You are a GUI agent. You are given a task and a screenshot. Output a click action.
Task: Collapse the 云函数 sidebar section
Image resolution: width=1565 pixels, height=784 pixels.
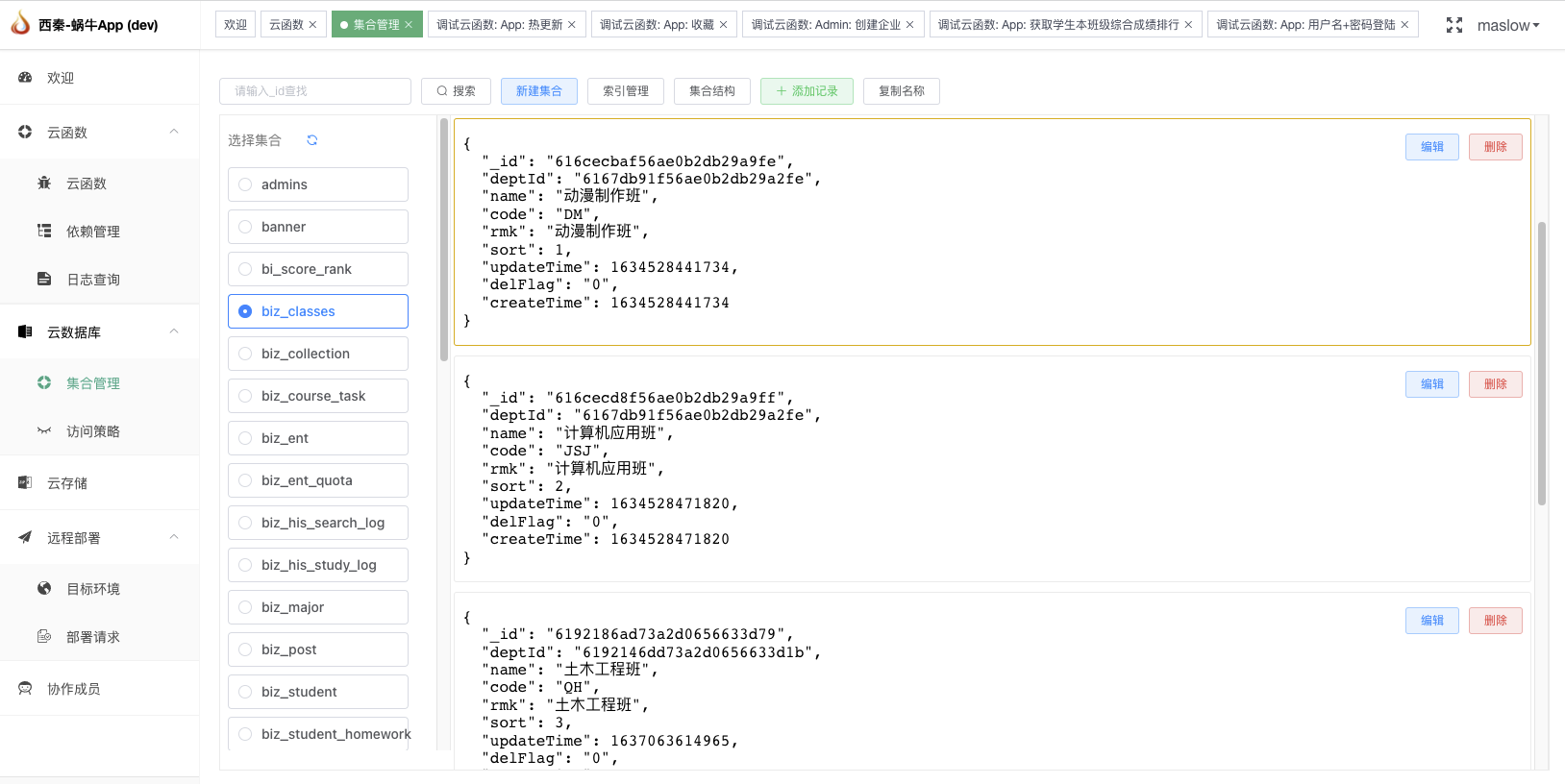[x=174, y=133]
